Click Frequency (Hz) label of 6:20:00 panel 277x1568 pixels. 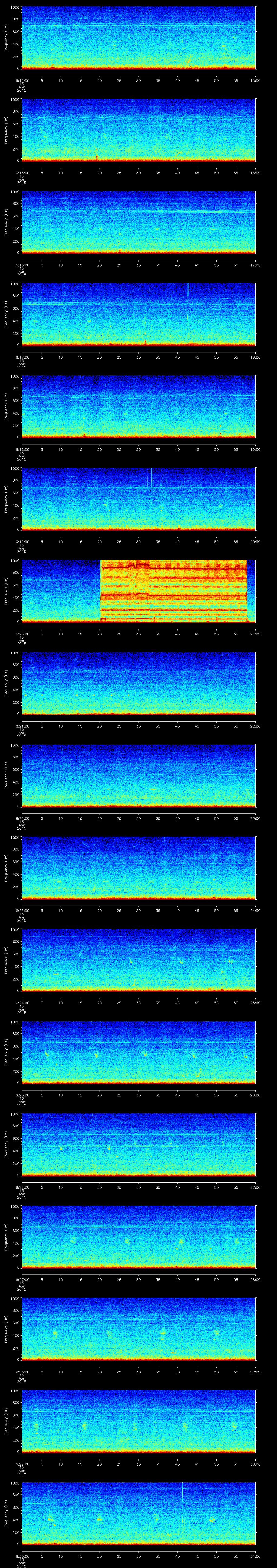click(6, 591)
